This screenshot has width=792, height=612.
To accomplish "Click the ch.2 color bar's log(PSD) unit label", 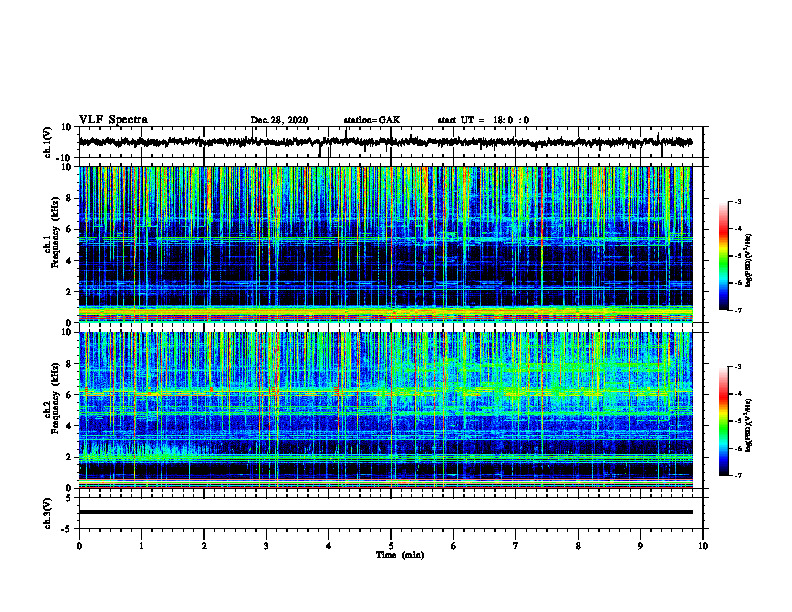I will (x=748, y=425).
